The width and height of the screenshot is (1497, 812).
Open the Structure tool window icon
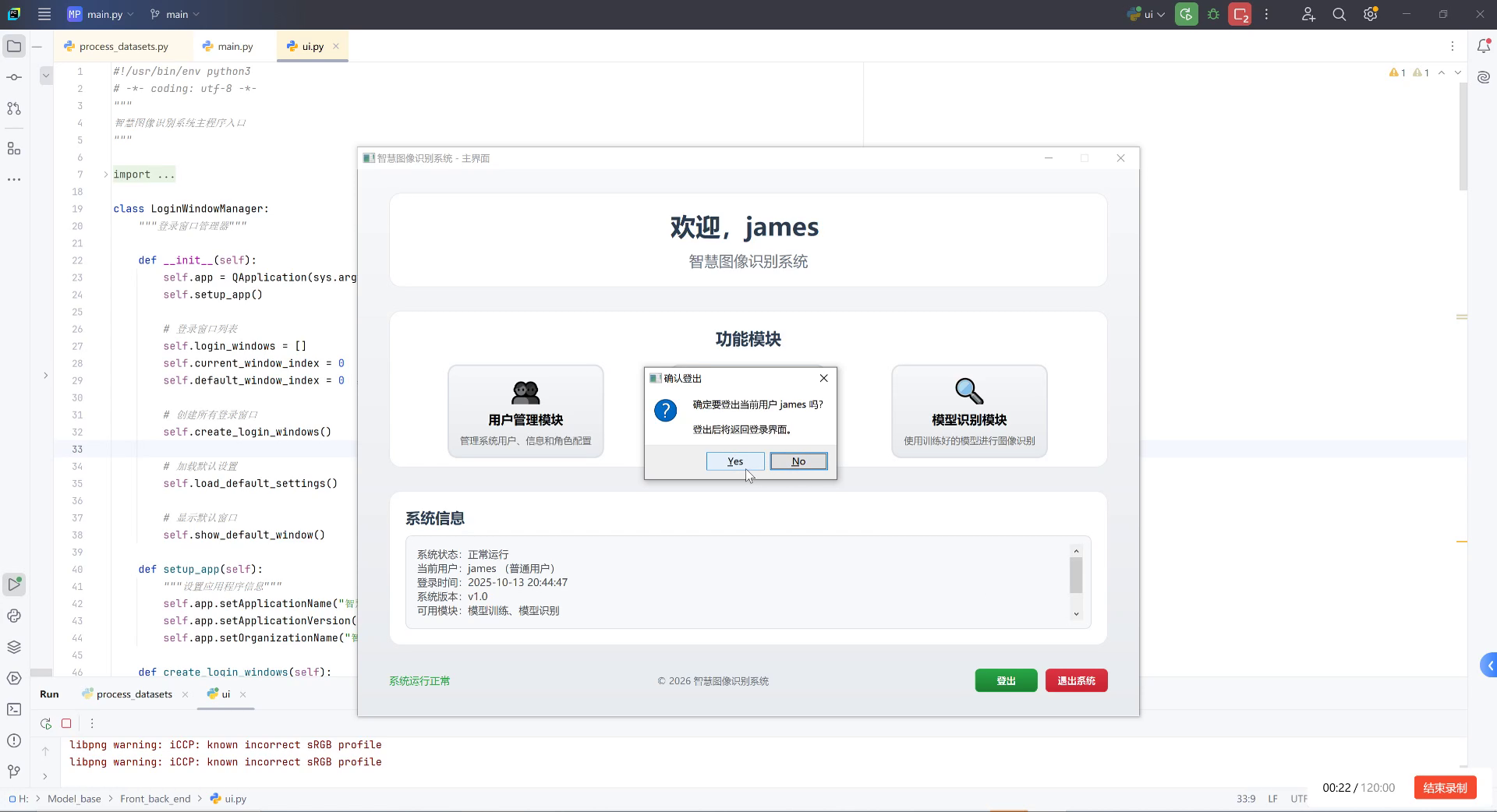coord(14,148)
